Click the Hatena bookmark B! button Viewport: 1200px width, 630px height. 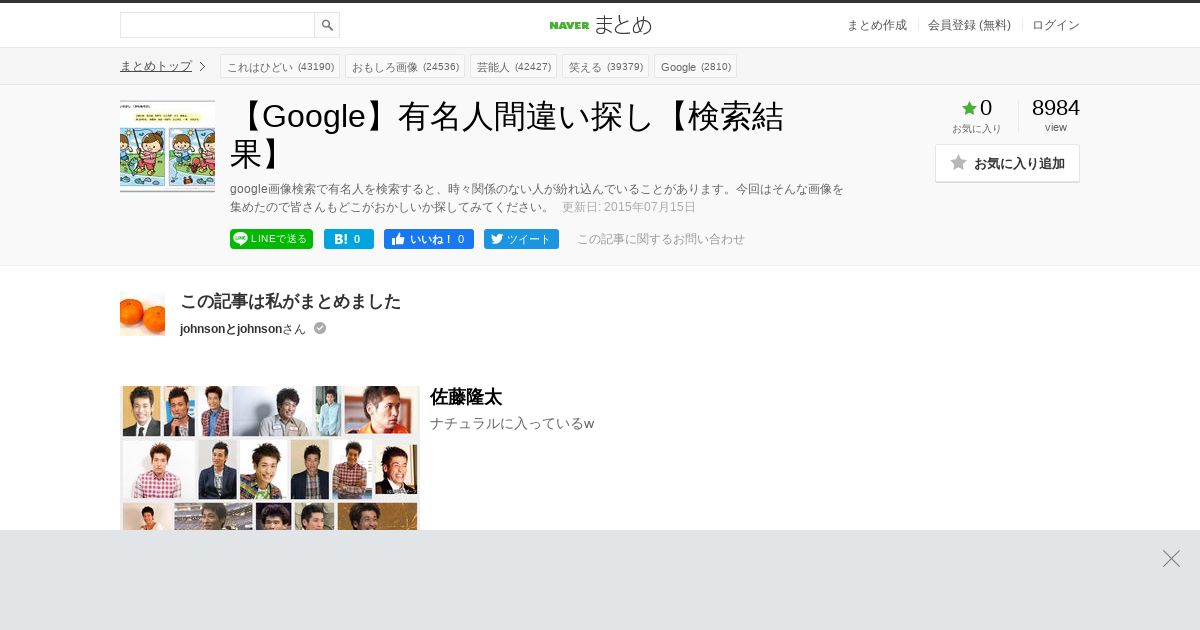[349, 239]
